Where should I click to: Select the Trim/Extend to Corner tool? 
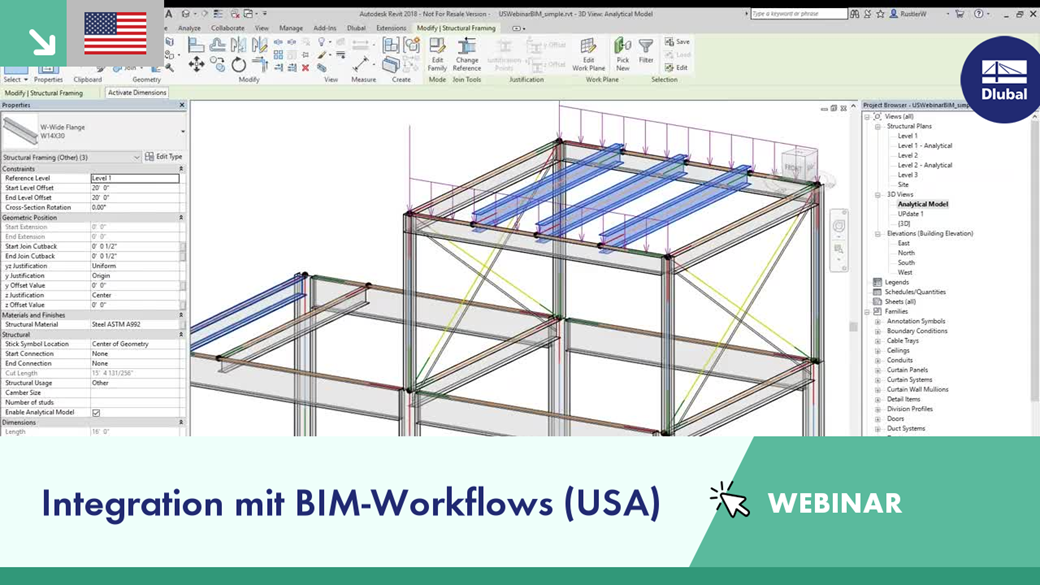(x=259, y=64)
